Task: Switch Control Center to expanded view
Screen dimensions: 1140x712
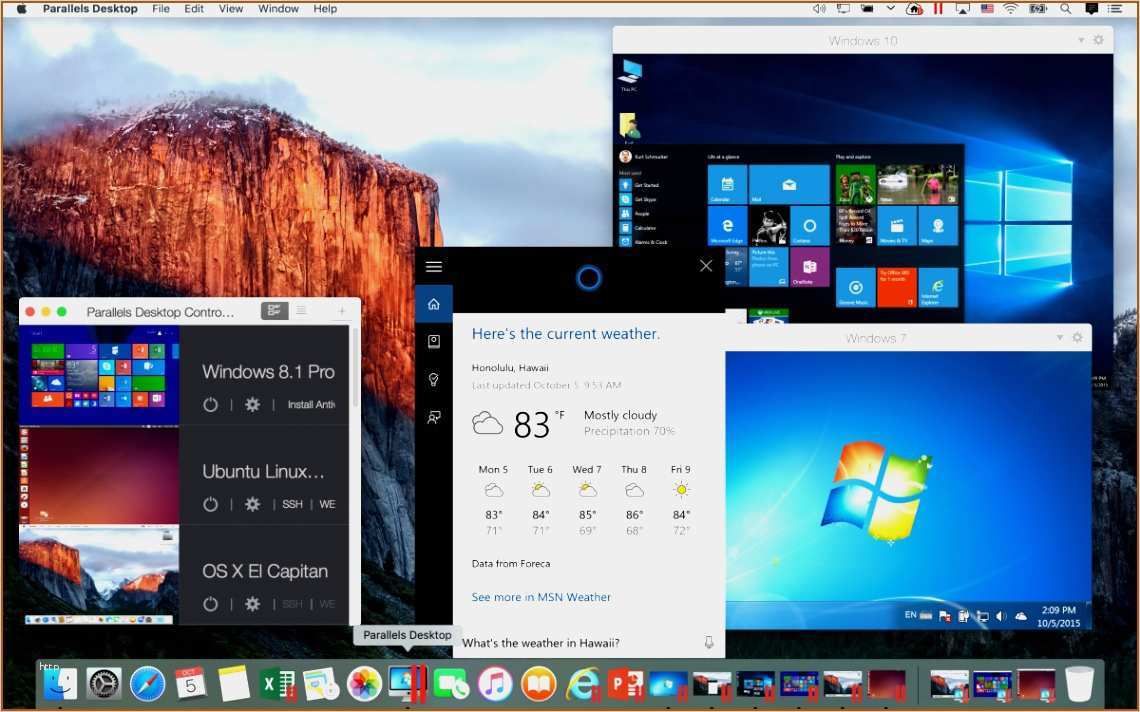Action: coord(274,311)
